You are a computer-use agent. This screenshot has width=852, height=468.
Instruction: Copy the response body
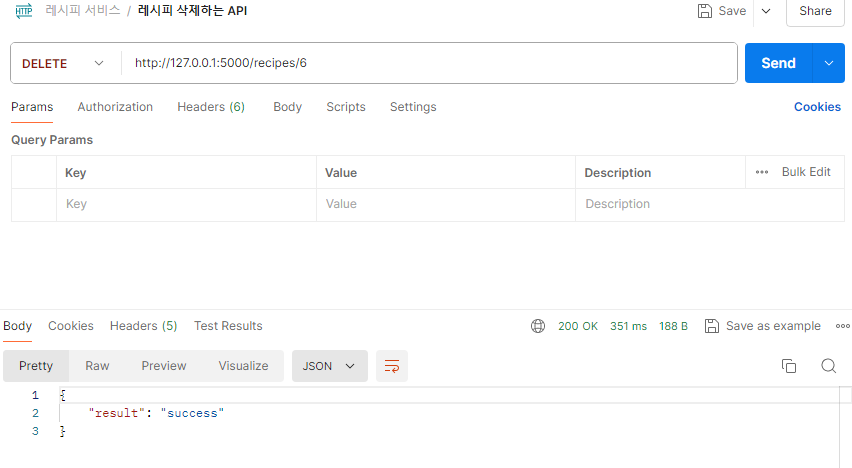pos(789,366)
